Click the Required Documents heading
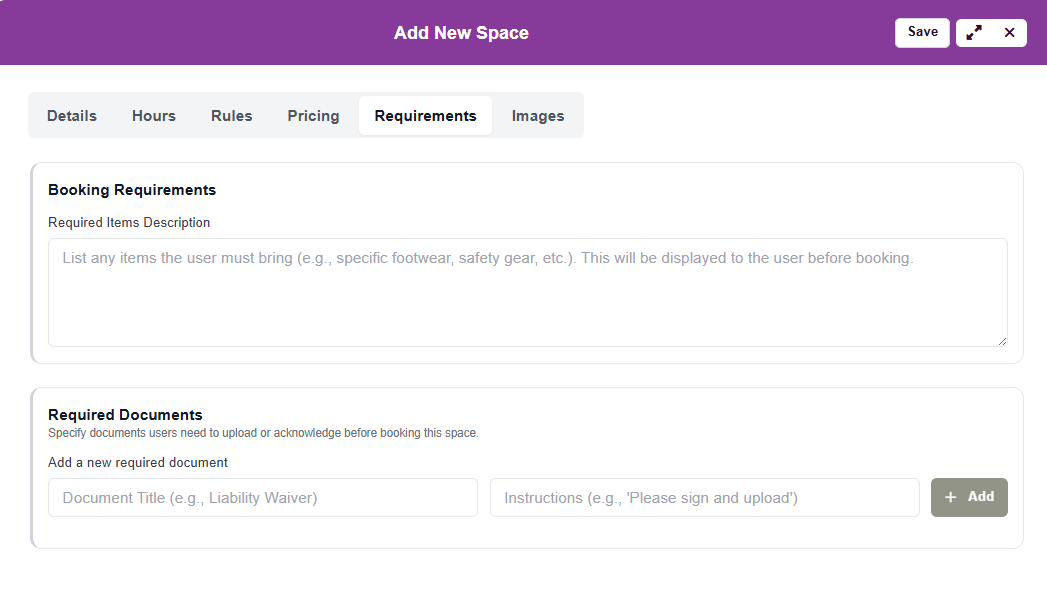 [125, 415]
